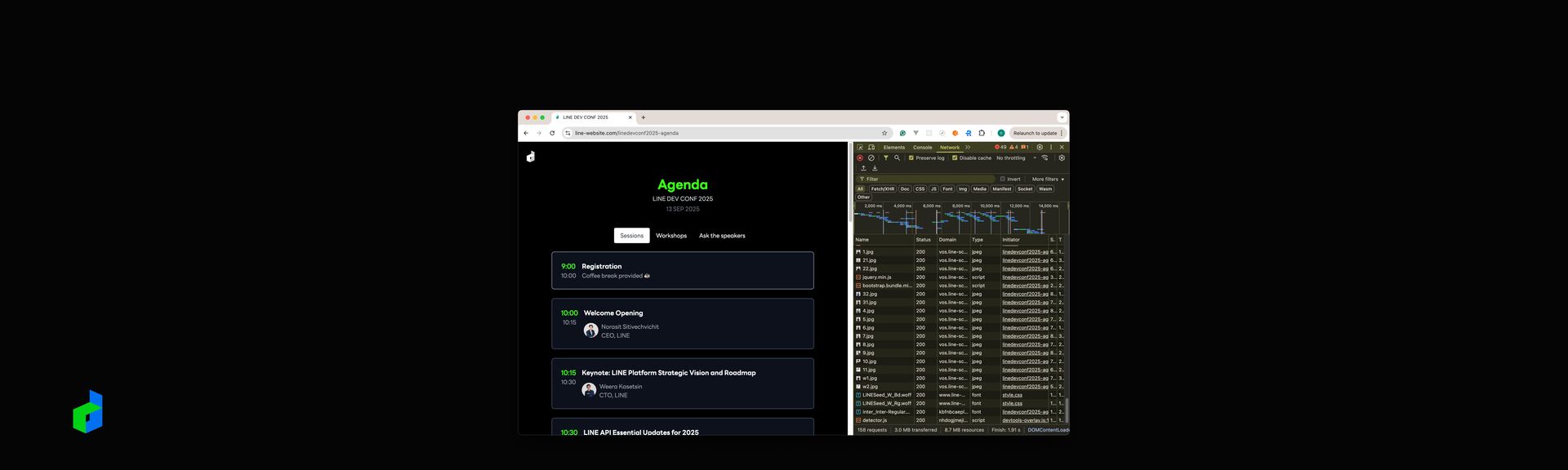Bookmark this page with star icon
This screenshot has height=470, width=1568.
(x=884, y=133)
